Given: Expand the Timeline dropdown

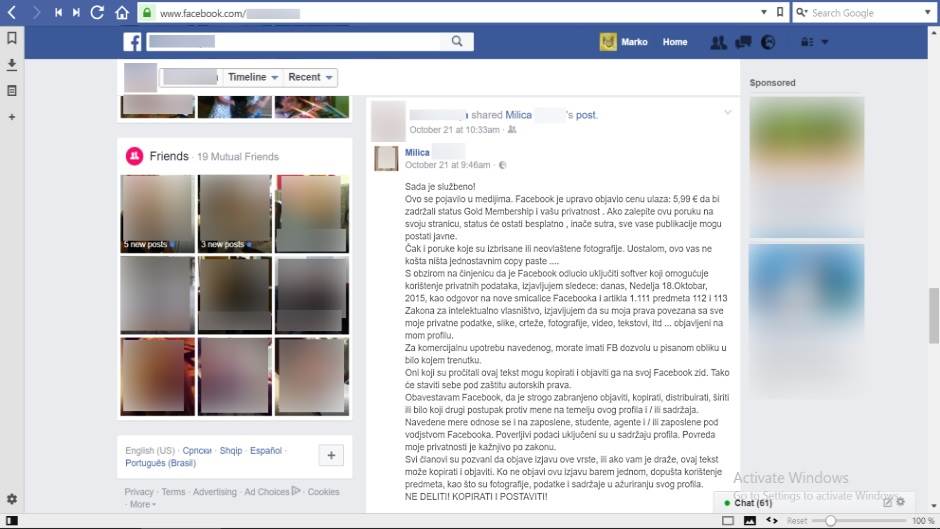Looking at the screenshot, I should (x=252, y=77).
